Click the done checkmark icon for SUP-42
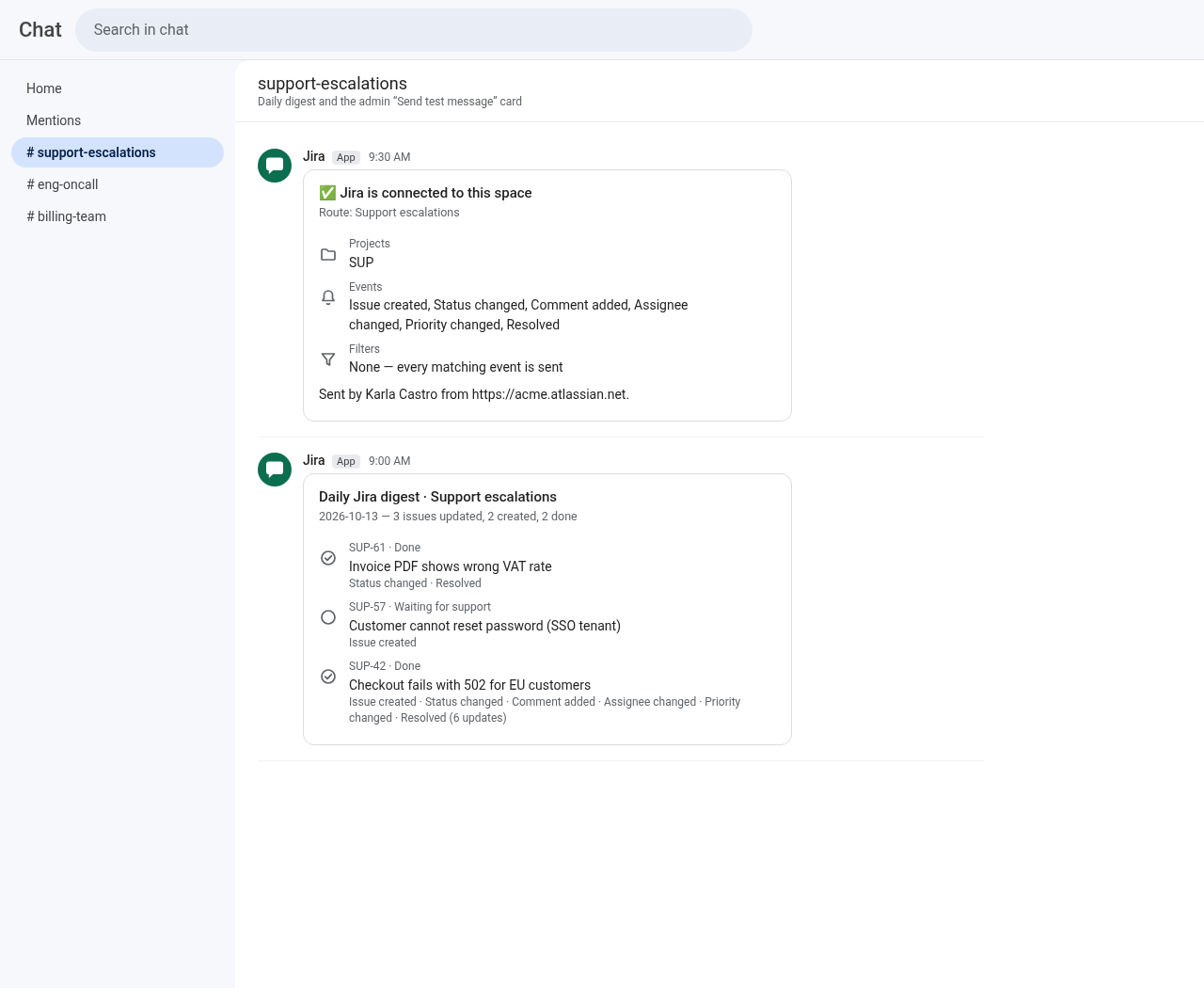This screenshot has height=988, width=1204. pyautogui.click(x=328, y=677)
